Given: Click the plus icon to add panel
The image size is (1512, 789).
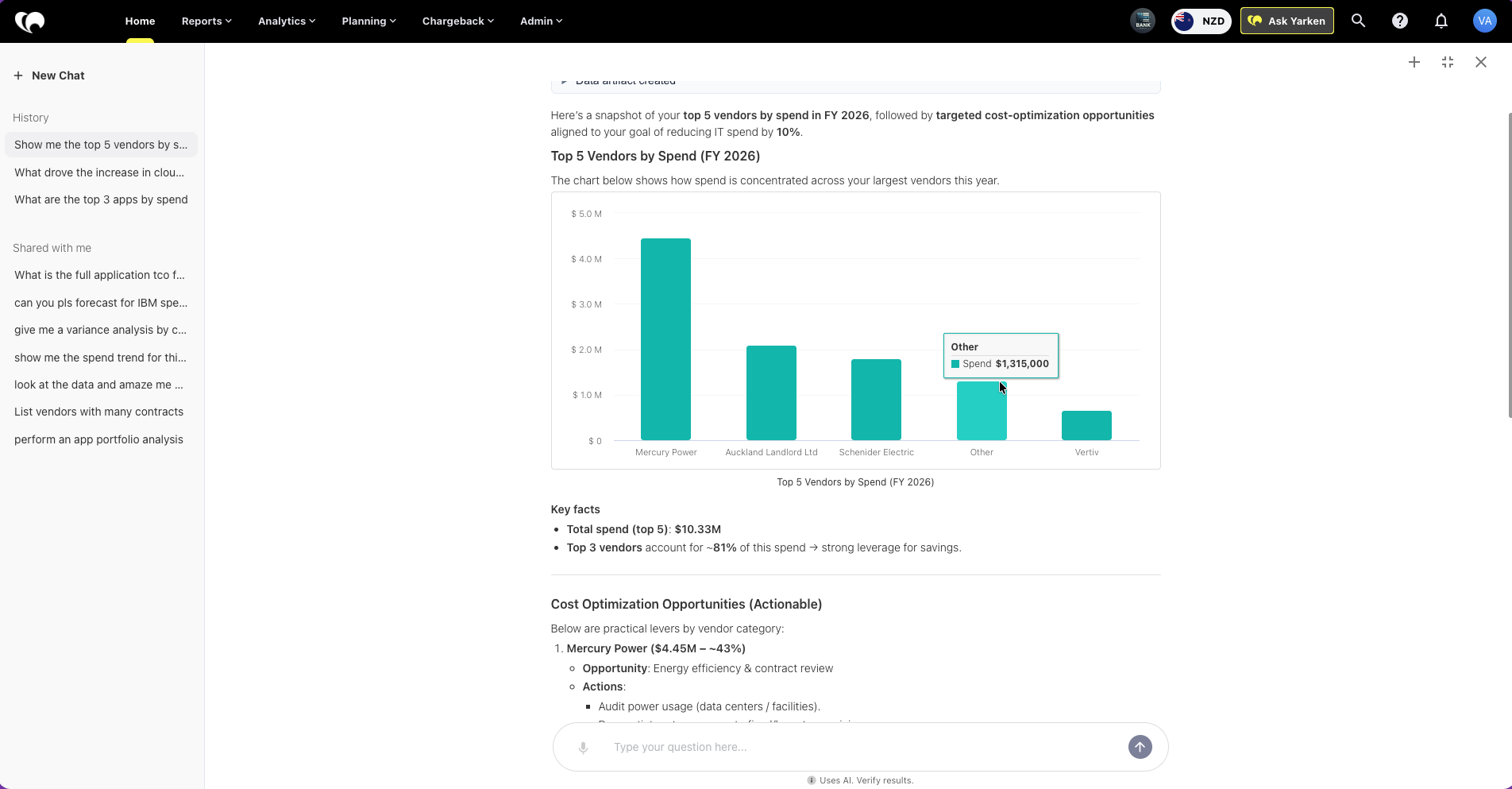Looking at the screenshot, I should pyautogui.click(x=1414, y=62).
